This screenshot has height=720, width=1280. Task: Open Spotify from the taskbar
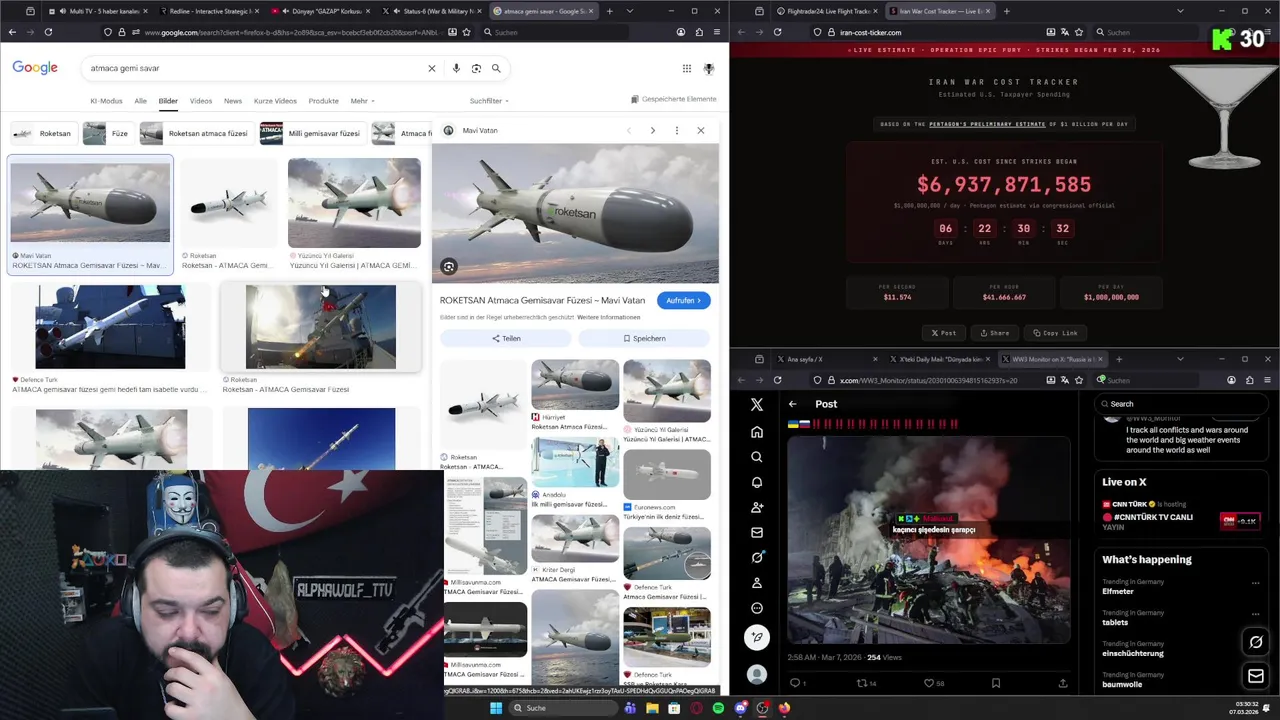(718, 708)
